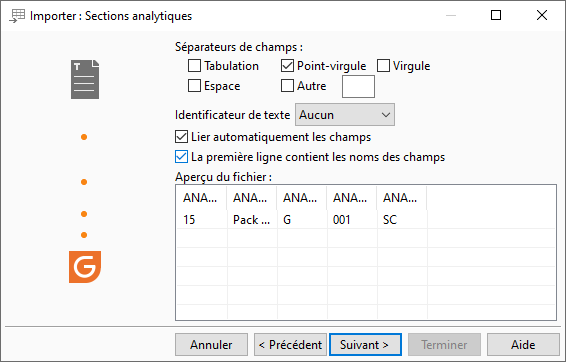Image resolution: width=566 pixels, height=362 pixels.
Task: Select the Pack cell in file preview
Action: coord(252,220)
